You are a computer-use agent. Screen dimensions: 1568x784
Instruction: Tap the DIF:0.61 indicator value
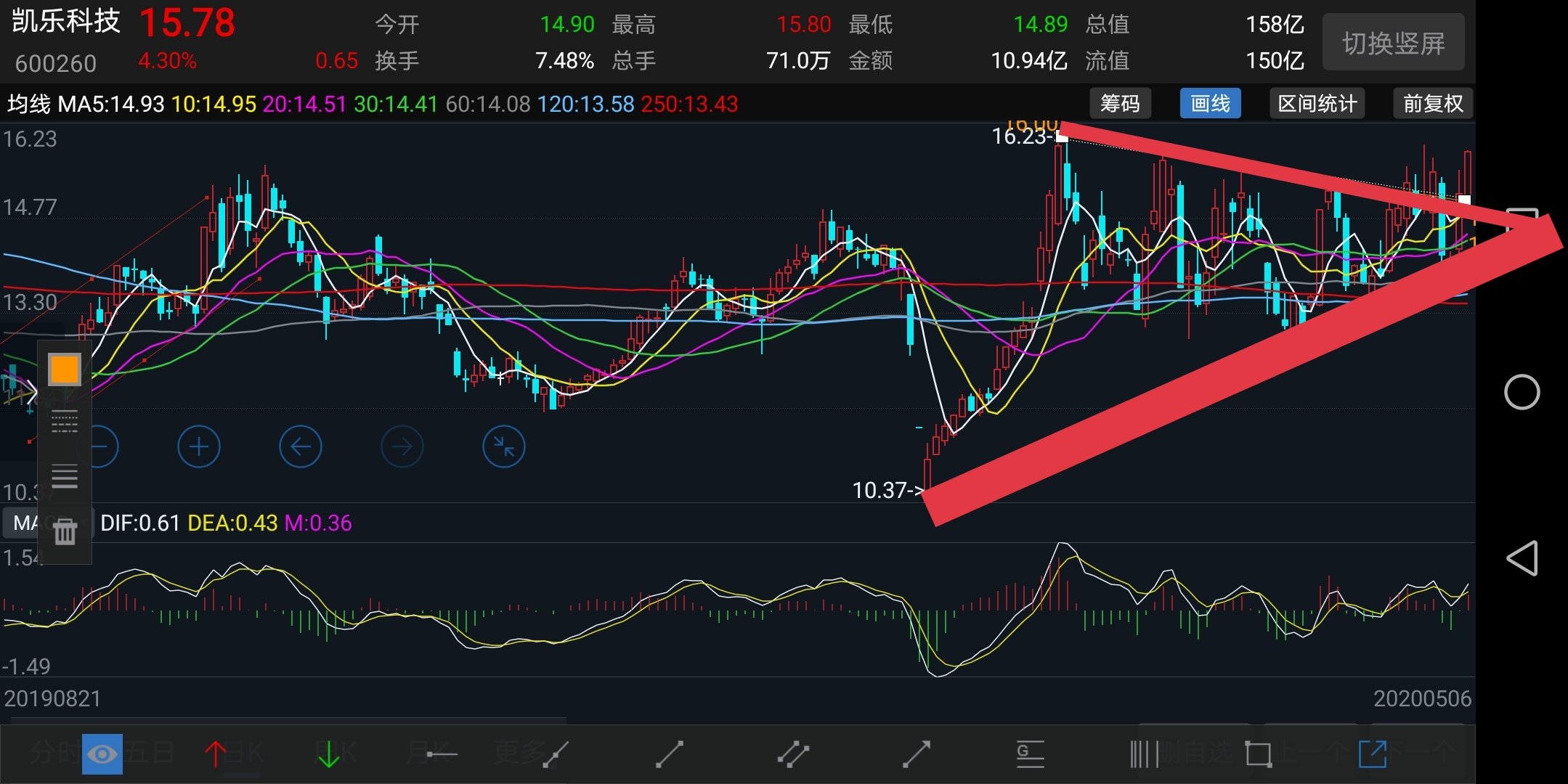click(140, 523)
